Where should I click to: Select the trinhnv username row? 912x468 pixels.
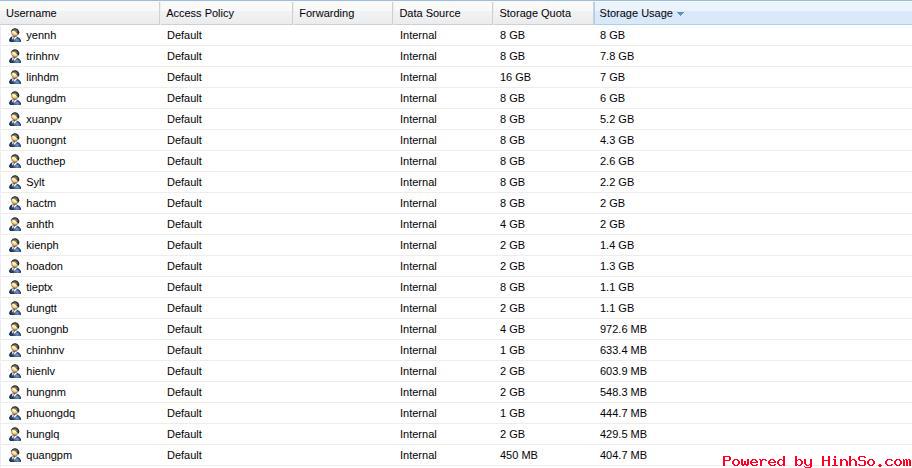(43, 56)
